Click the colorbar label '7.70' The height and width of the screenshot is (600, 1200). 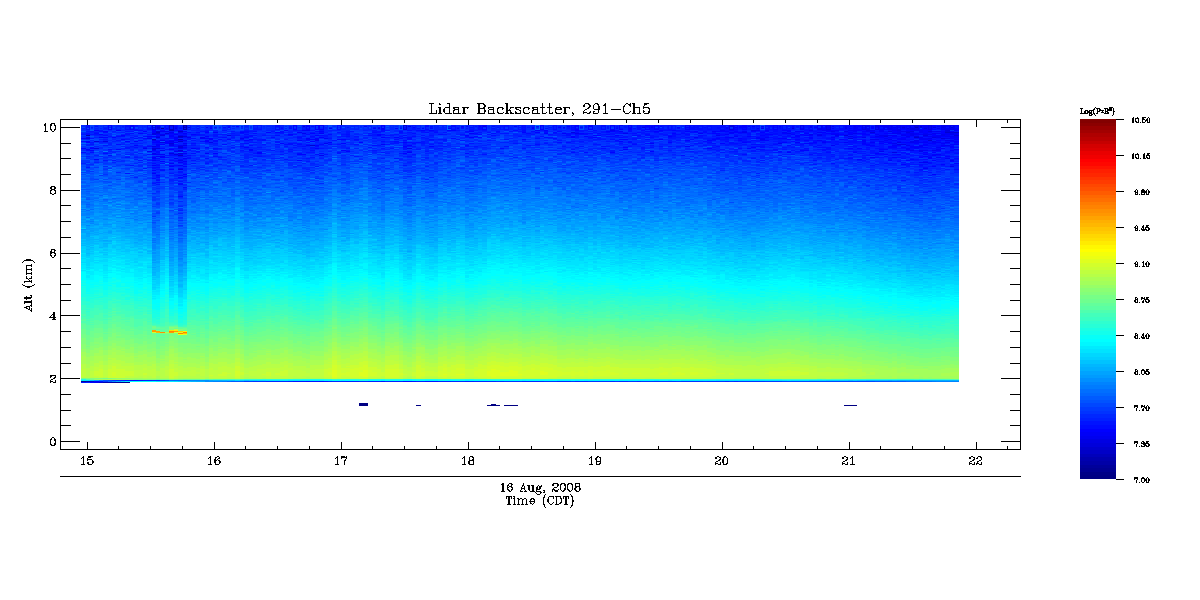click(x=1141, y=408)
